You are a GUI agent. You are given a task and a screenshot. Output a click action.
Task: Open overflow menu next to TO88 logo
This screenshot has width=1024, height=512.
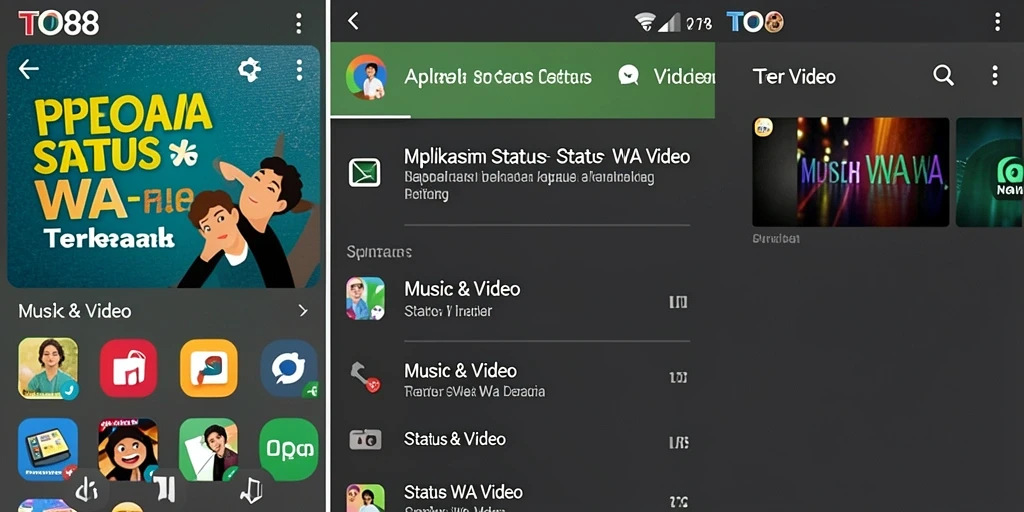pos(298,24)
